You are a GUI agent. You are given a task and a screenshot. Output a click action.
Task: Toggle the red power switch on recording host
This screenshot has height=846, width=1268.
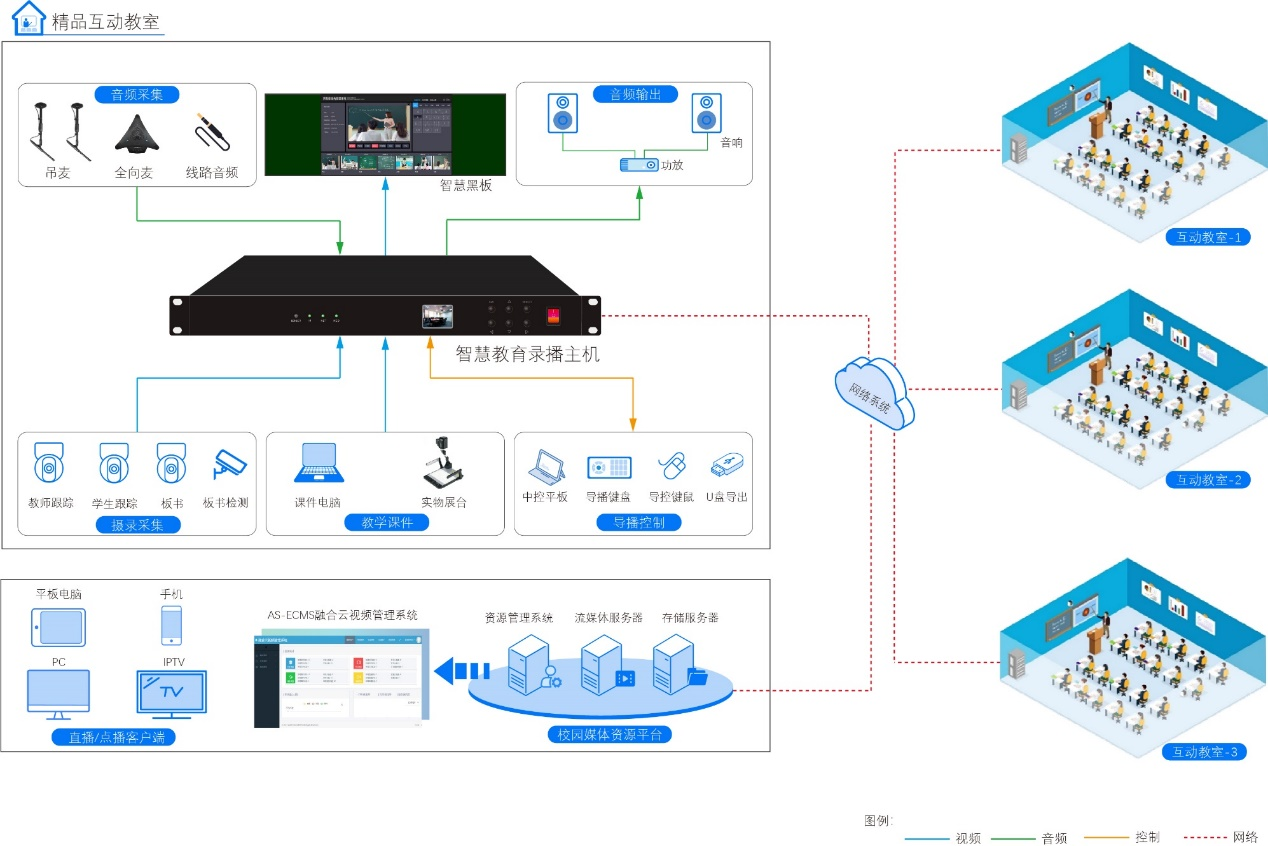(x=552, y=316)
